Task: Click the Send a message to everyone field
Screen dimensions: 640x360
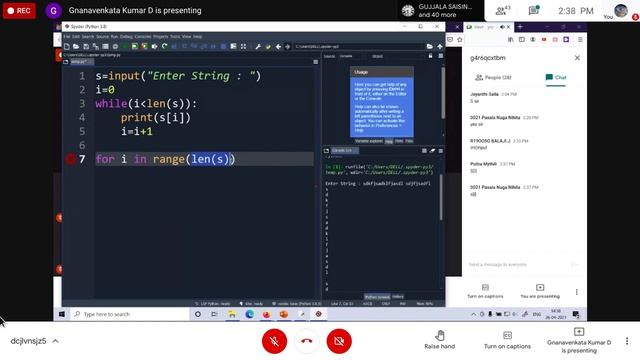Action: (518, 264)
